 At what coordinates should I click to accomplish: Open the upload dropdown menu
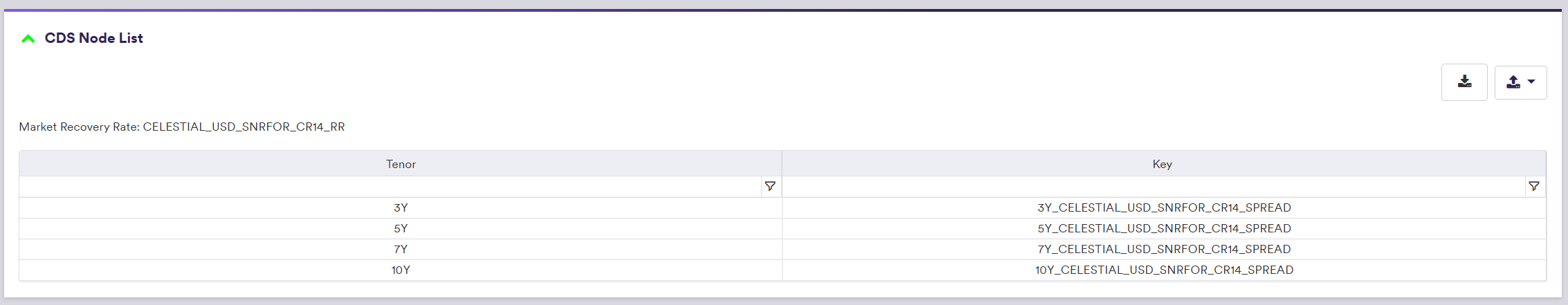click(1520, 82)
